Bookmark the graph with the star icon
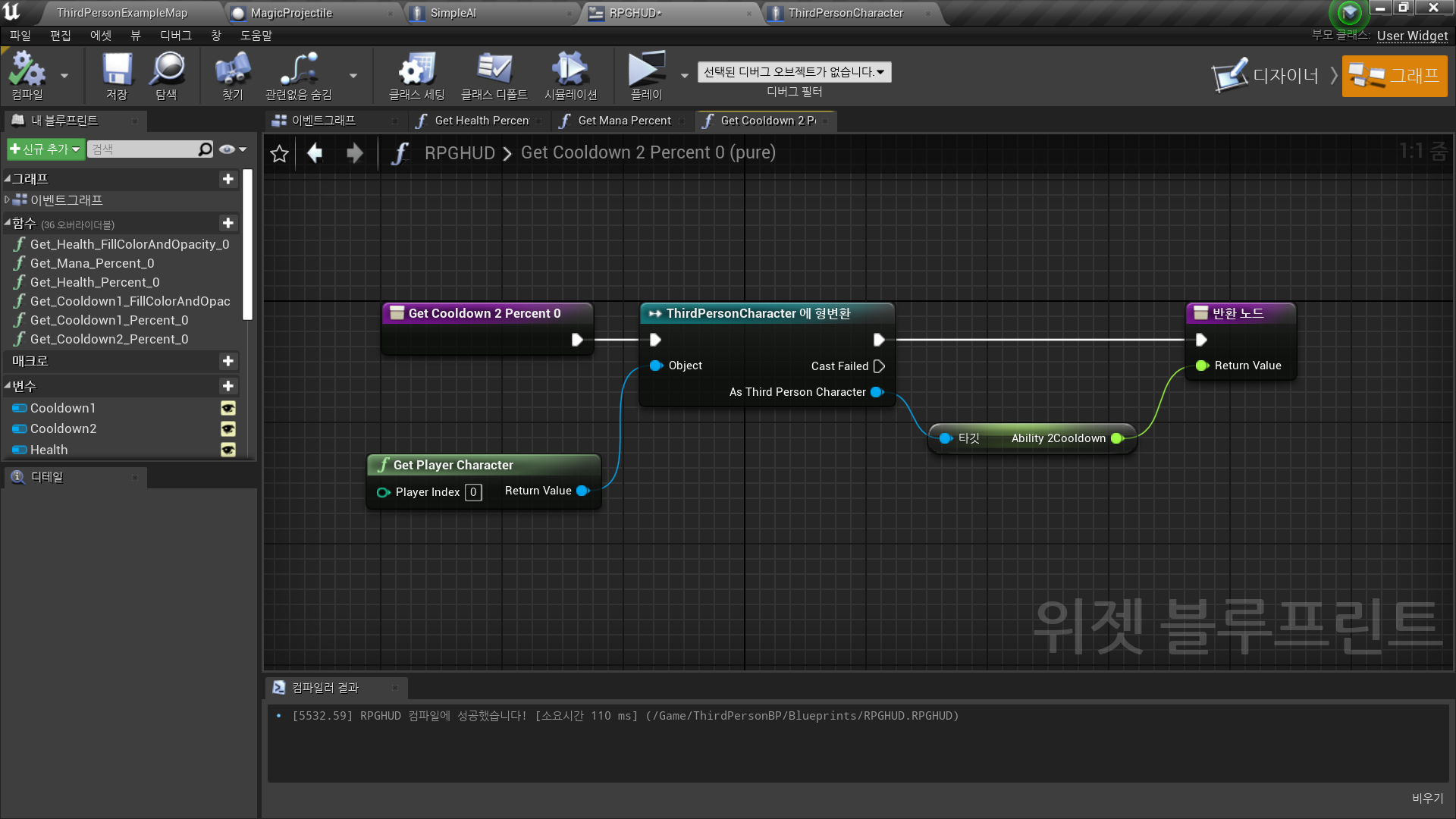1456x819 pixels. click(279, 154)
